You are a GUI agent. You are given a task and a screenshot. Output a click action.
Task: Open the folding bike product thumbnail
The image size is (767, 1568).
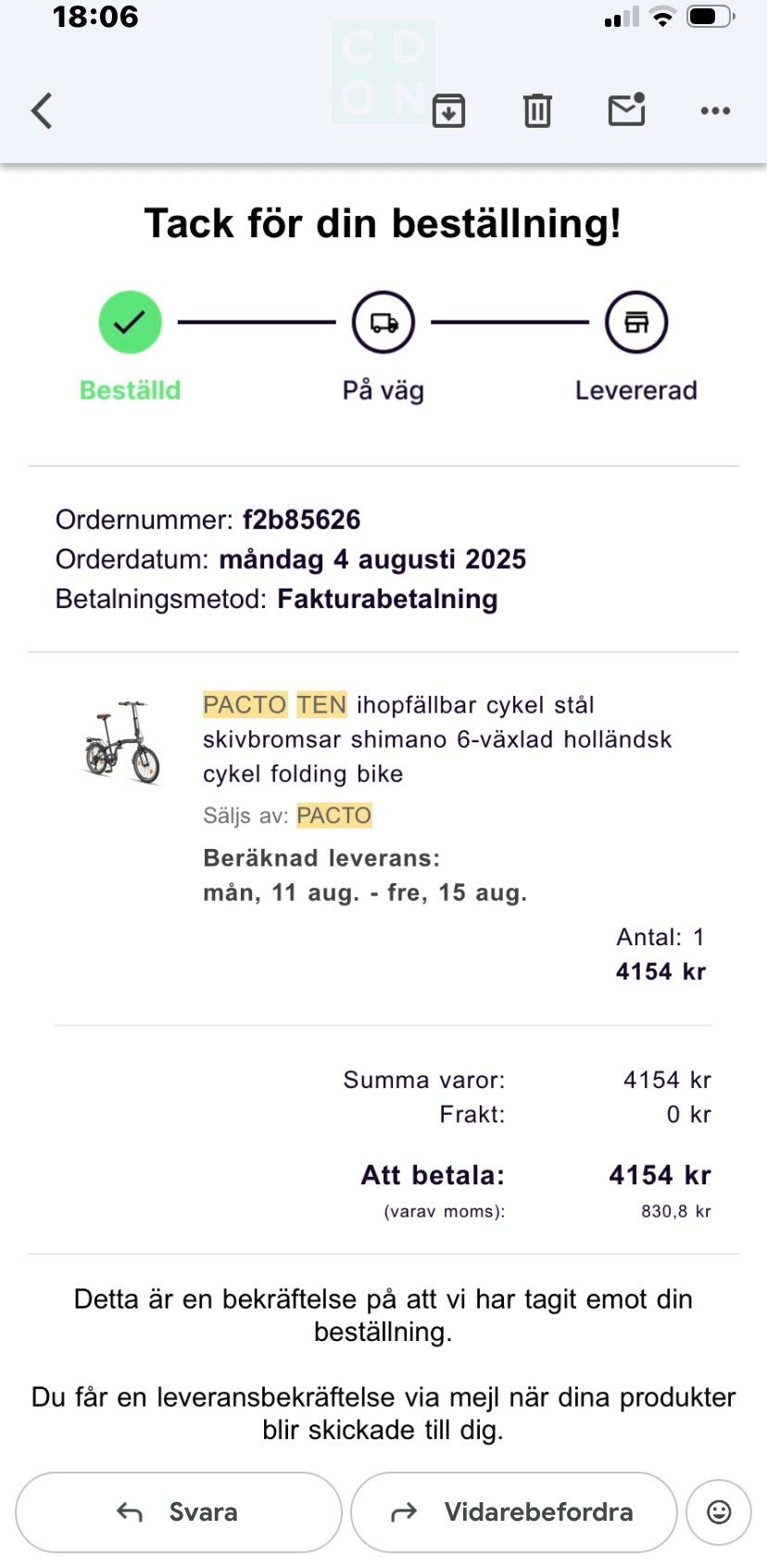122,741
